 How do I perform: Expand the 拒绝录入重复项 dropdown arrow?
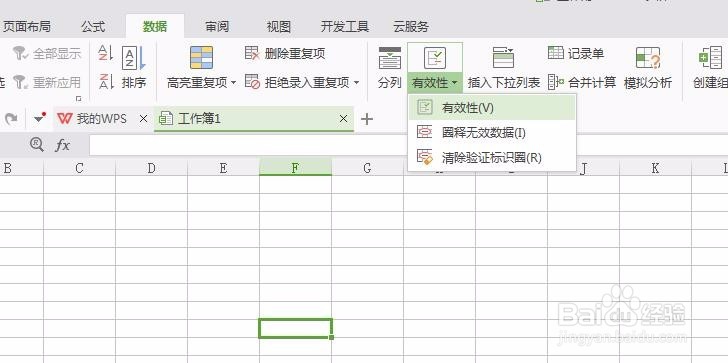tap(357, 83)
